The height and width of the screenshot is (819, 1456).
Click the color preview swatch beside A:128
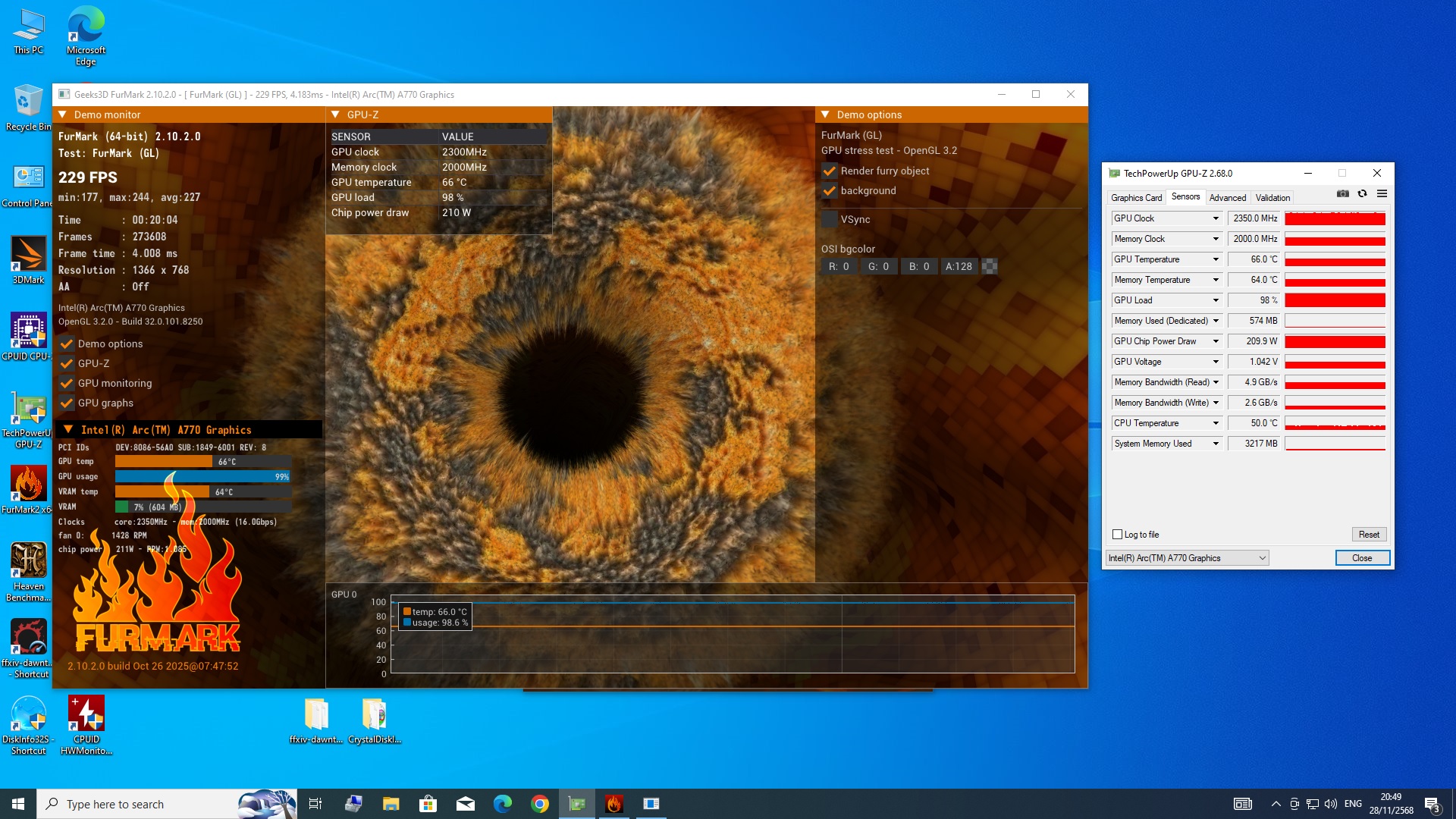[x=990, y=266]
